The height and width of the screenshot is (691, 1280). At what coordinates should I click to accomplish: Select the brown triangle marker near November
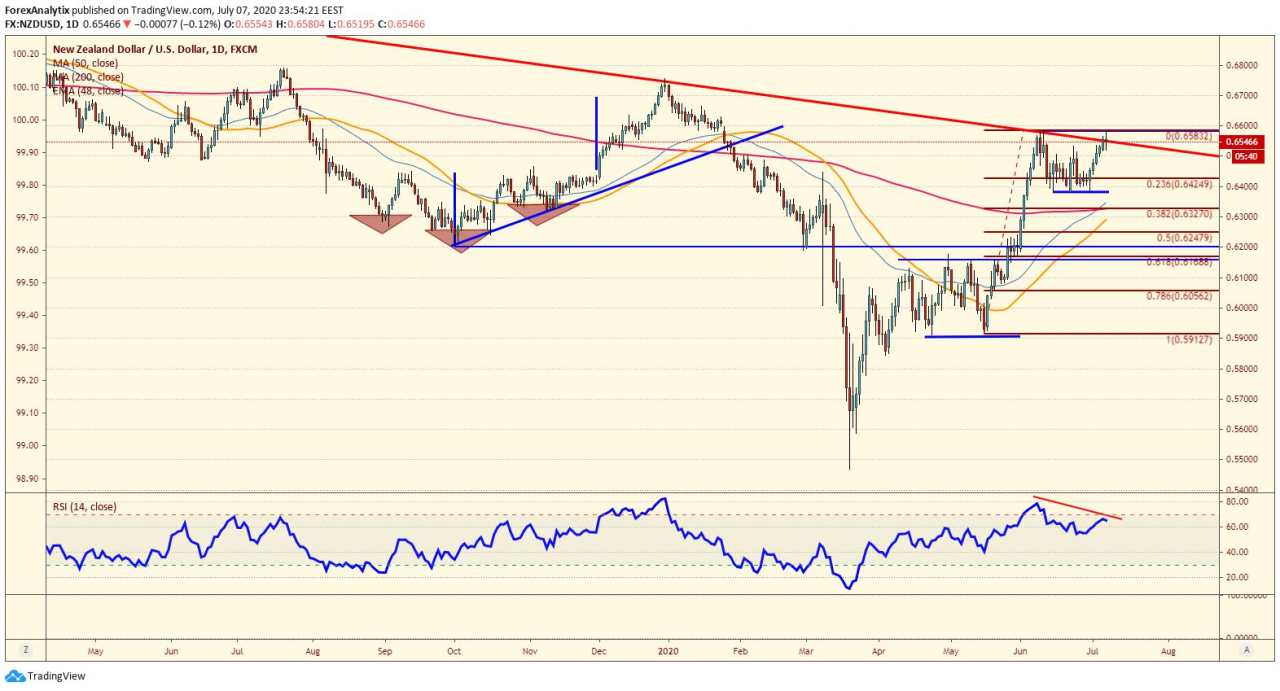point(537,214)
